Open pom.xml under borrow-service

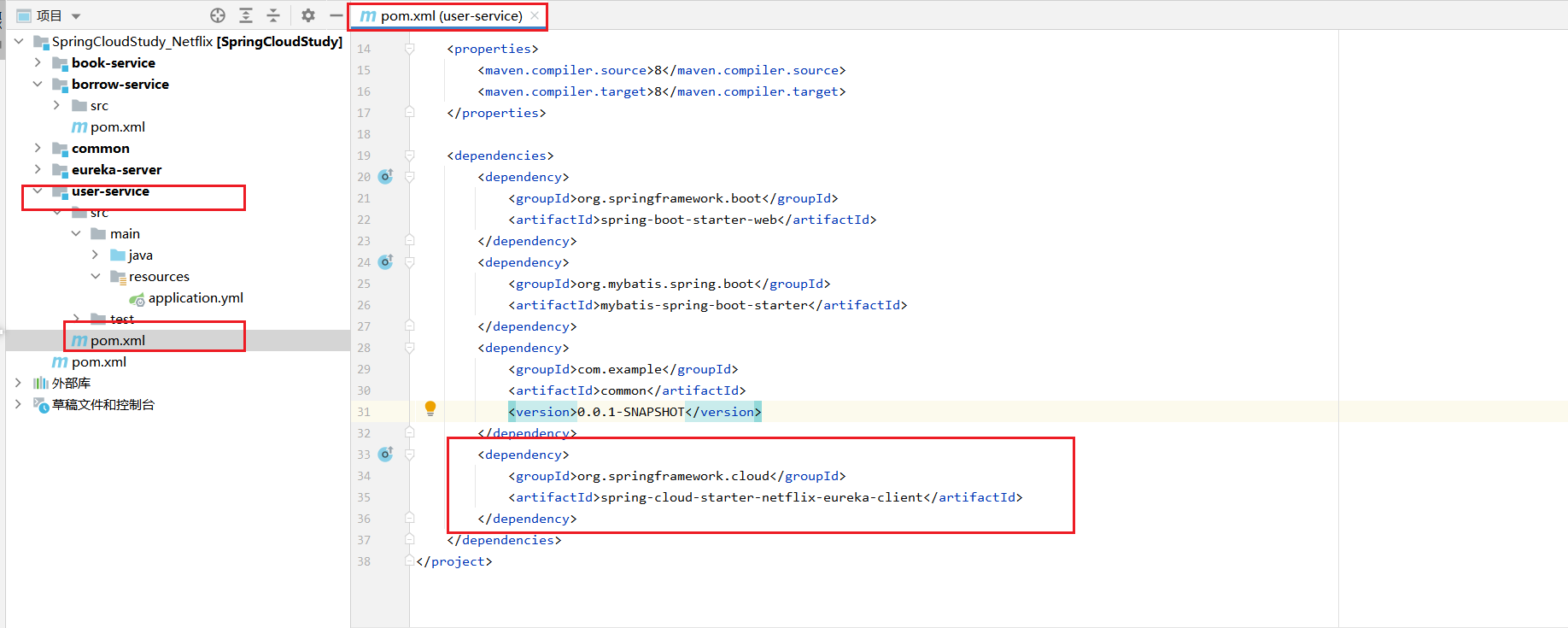click(x=118, y=126)
